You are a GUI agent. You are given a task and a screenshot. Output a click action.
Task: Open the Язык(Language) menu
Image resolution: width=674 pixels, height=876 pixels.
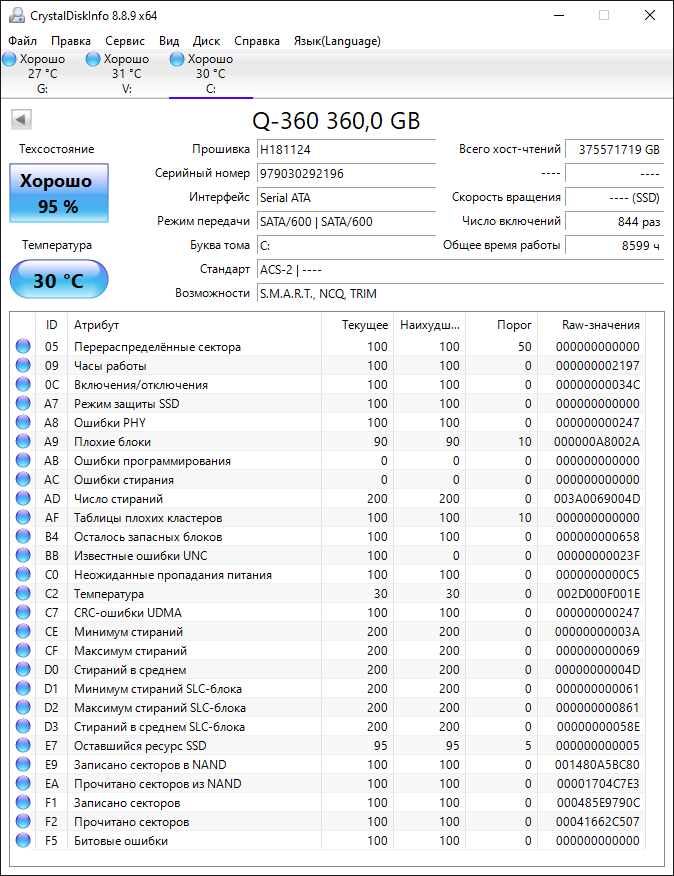pyautogui.click(x=337, y=41)
